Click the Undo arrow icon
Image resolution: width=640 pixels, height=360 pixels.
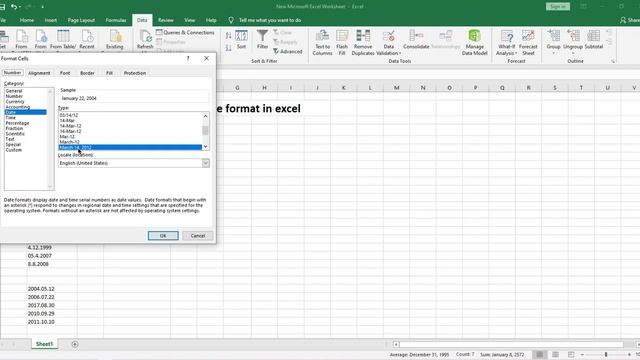[x=14, y=7]
